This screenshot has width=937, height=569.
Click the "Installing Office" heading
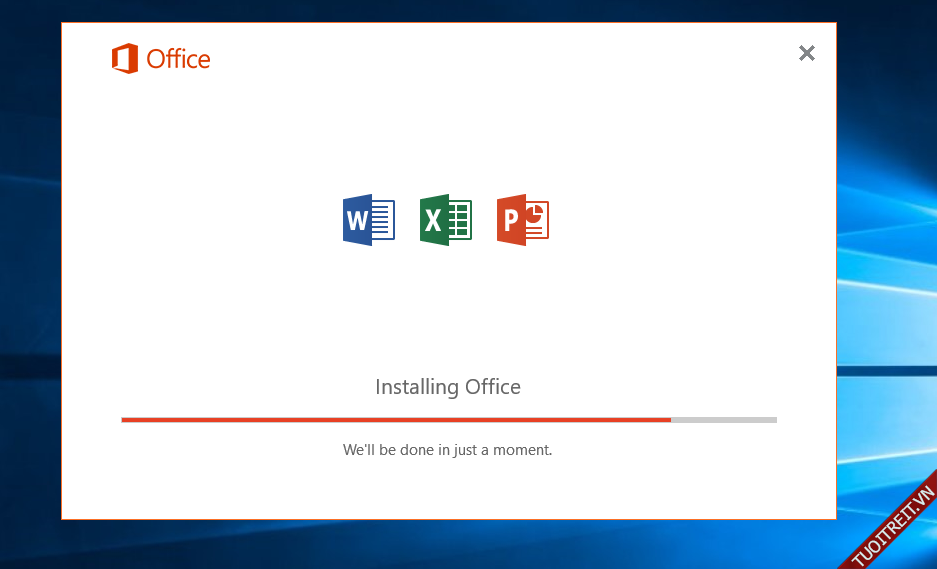(448, 387)
